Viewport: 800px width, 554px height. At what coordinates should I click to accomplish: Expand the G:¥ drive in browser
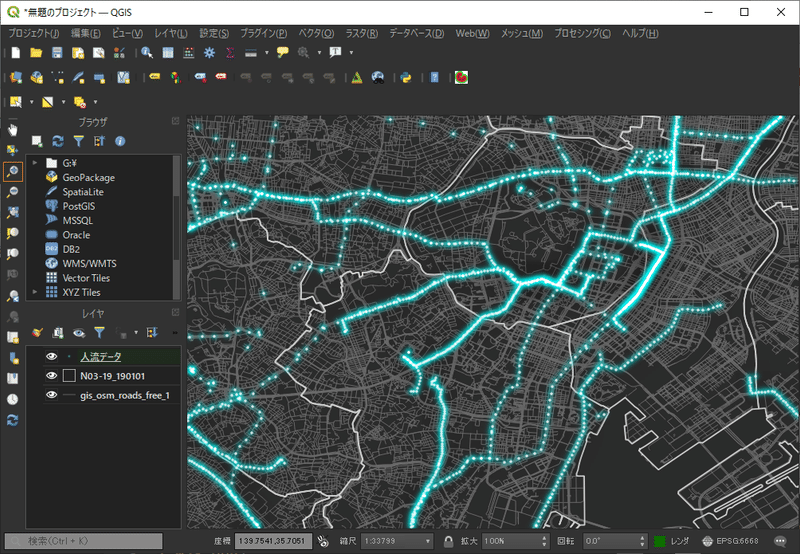pyautogui.click(x=35, y=162)
